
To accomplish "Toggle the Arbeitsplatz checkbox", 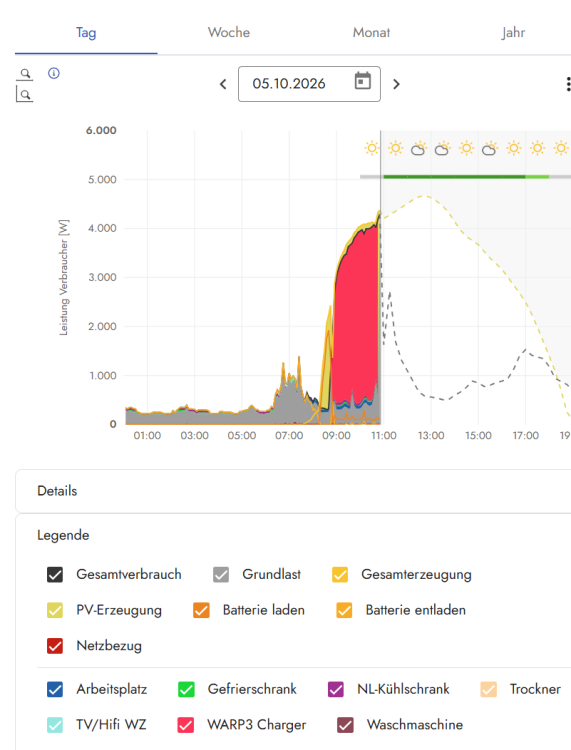I will pyautogui.click(x=55, y=689).
